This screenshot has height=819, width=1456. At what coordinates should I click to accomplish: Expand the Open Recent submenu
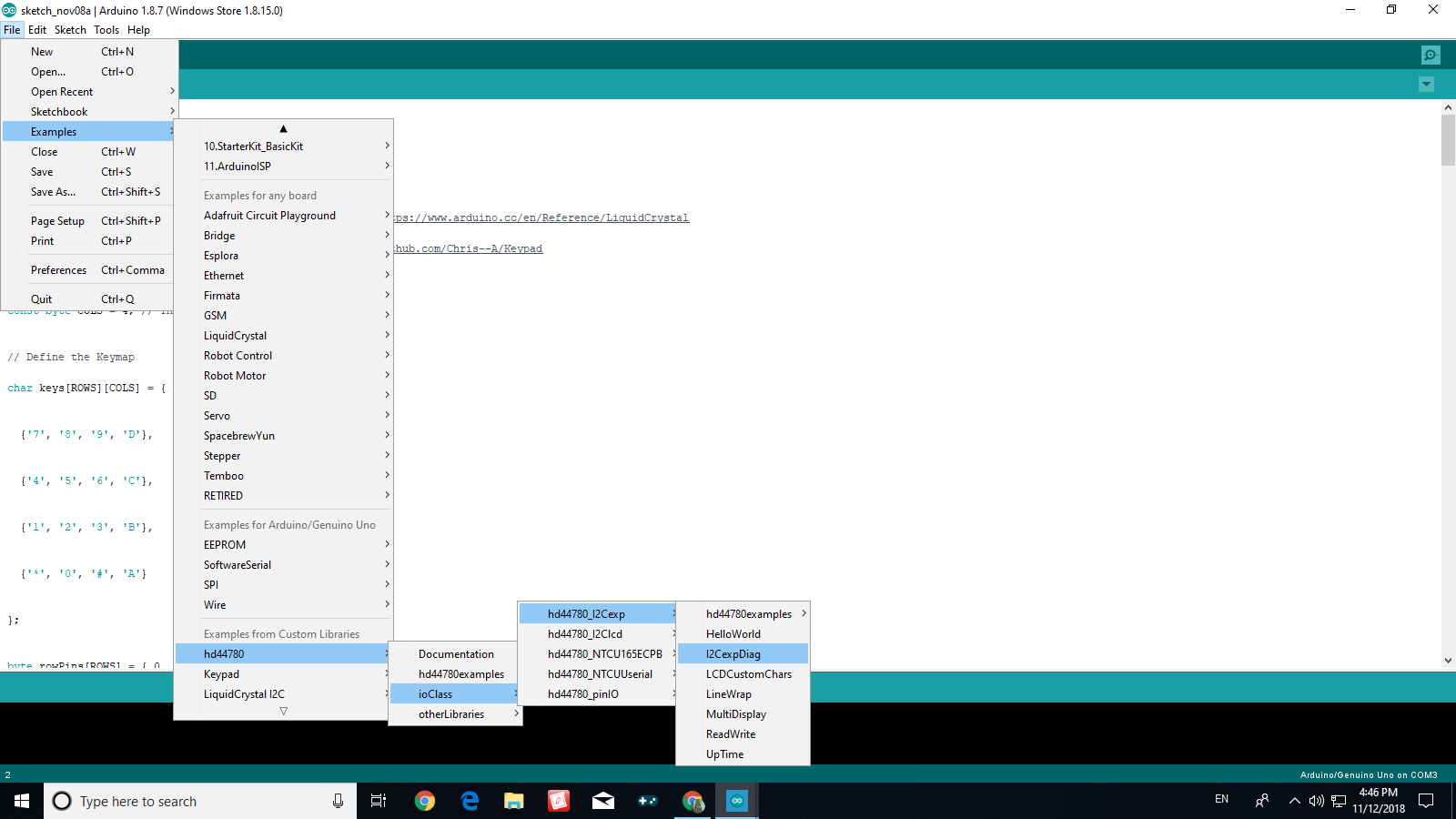click(x=90, y=92)
